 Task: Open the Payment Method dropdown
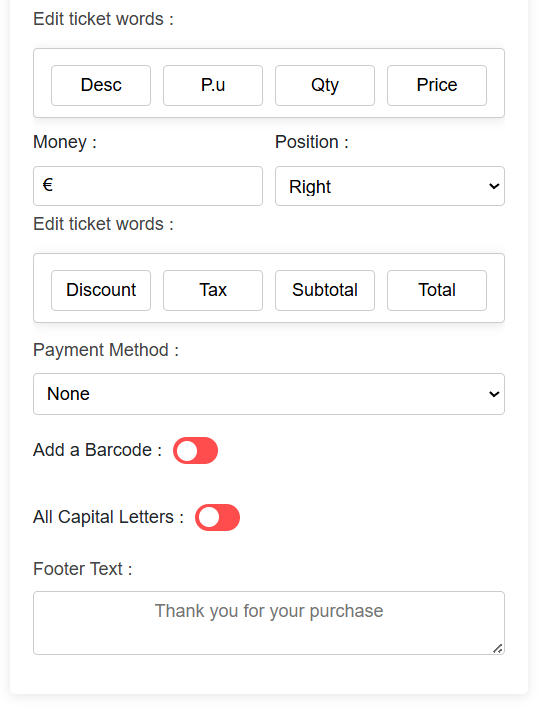coord(269,394)
